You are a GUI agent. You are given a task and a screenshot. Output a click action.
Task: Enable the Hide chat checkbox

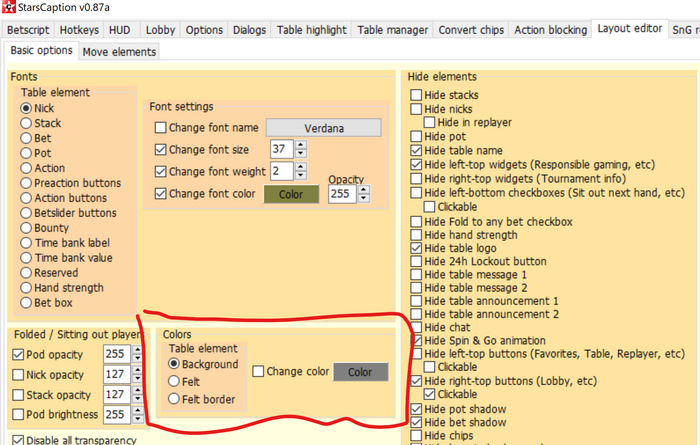[x=417, y=327]
